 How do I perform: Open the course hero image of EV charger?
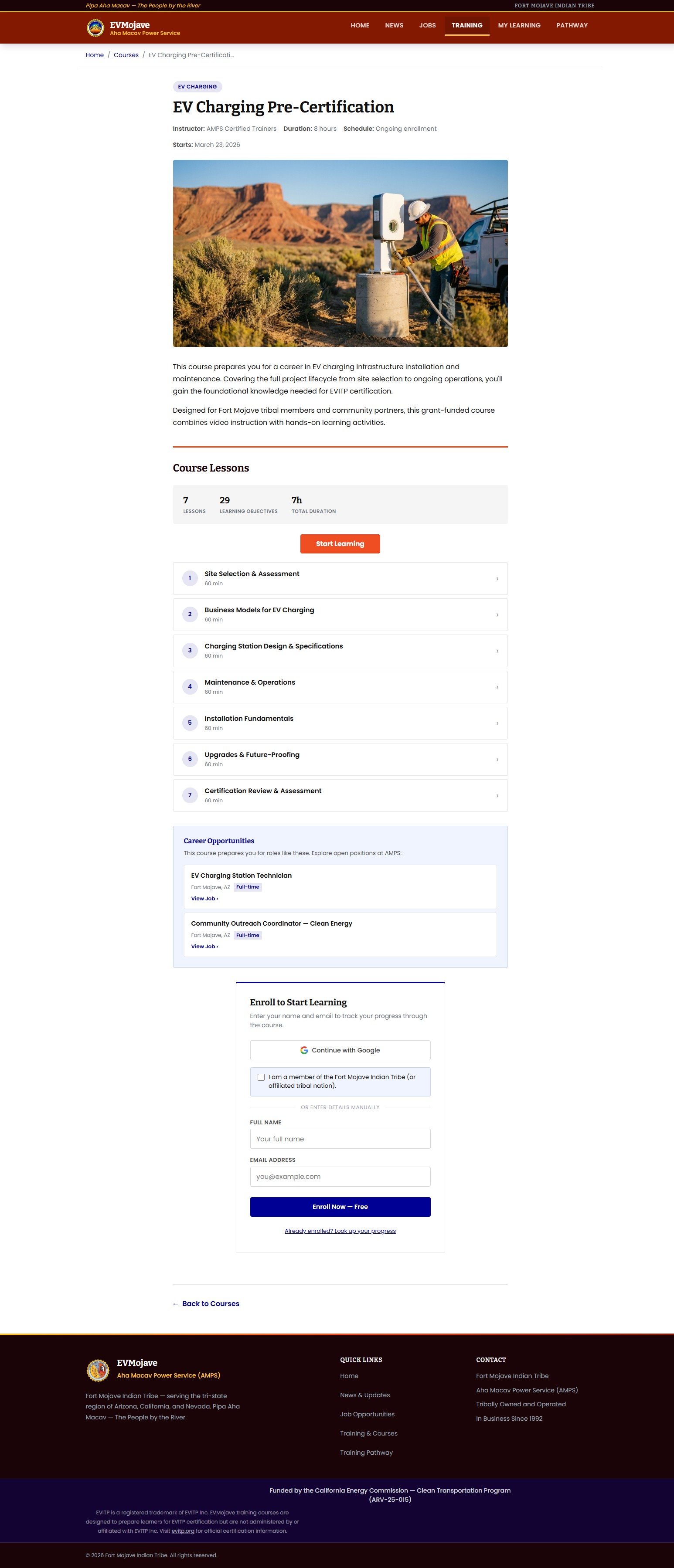pos(340,253)
